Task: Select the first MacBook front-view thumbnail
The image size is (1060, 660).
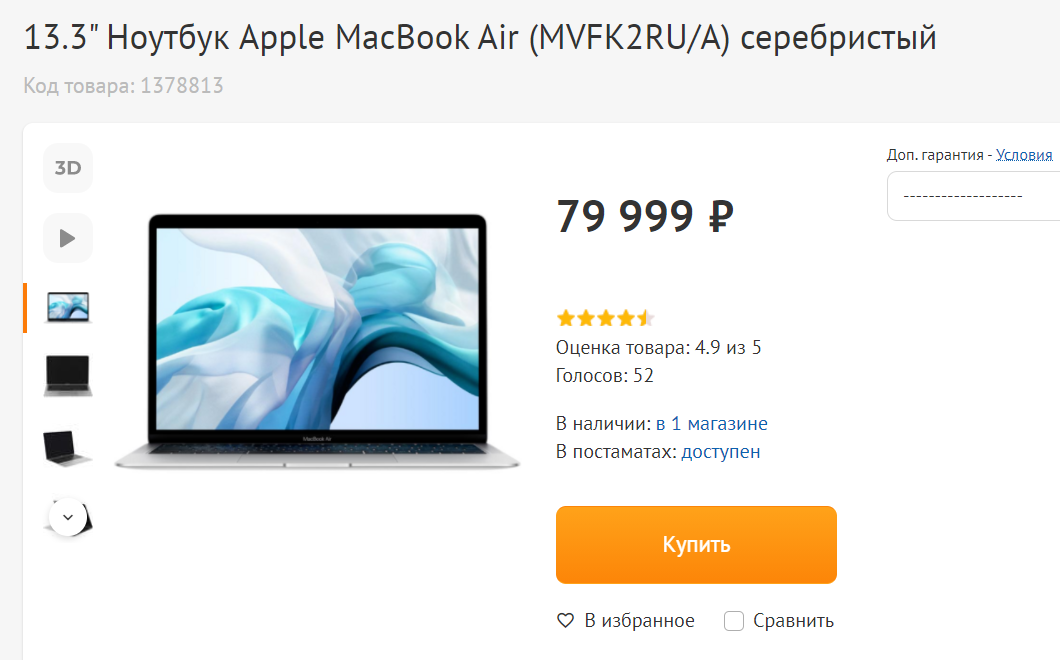Action: pyautogui.click(x=68, y=308)
